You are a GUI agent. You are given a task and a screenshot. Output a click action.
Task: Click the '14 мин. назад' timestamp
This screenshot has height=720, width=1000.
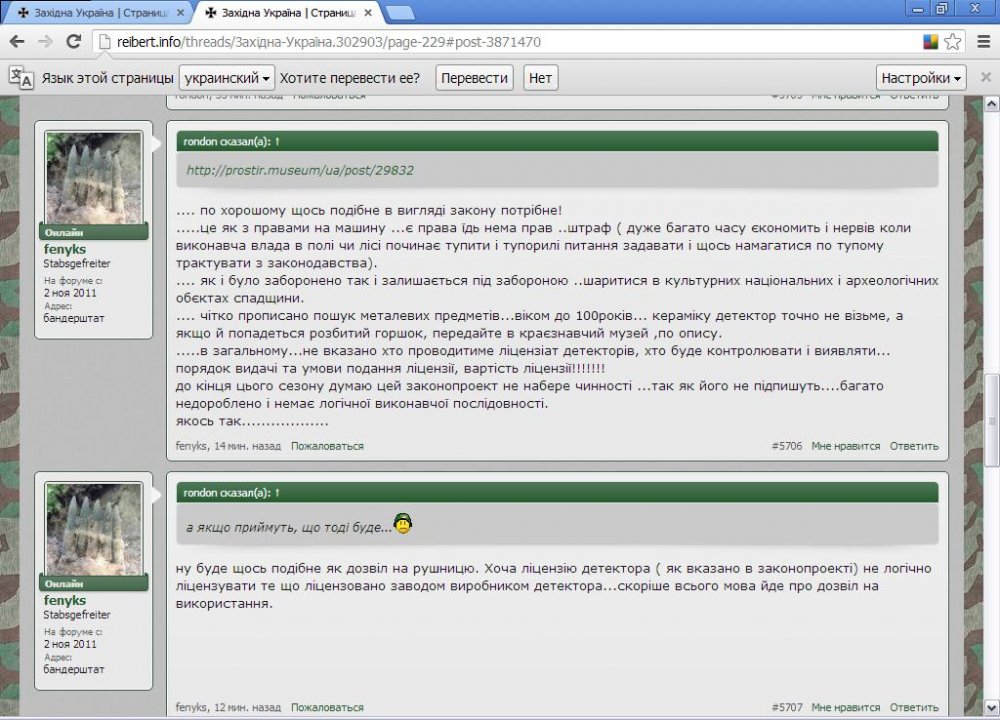pos(247,446)
